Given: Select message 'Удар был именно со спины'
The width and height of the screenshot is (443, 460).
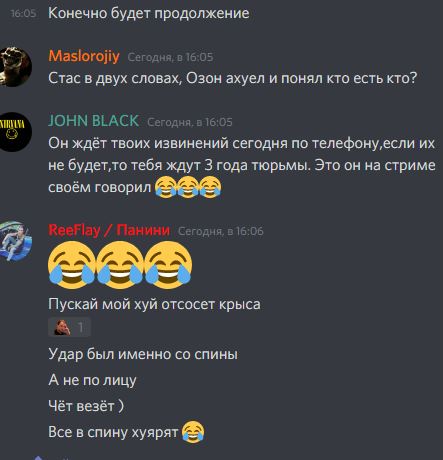Looking at the screenshot, I should (x=143, y=354).
